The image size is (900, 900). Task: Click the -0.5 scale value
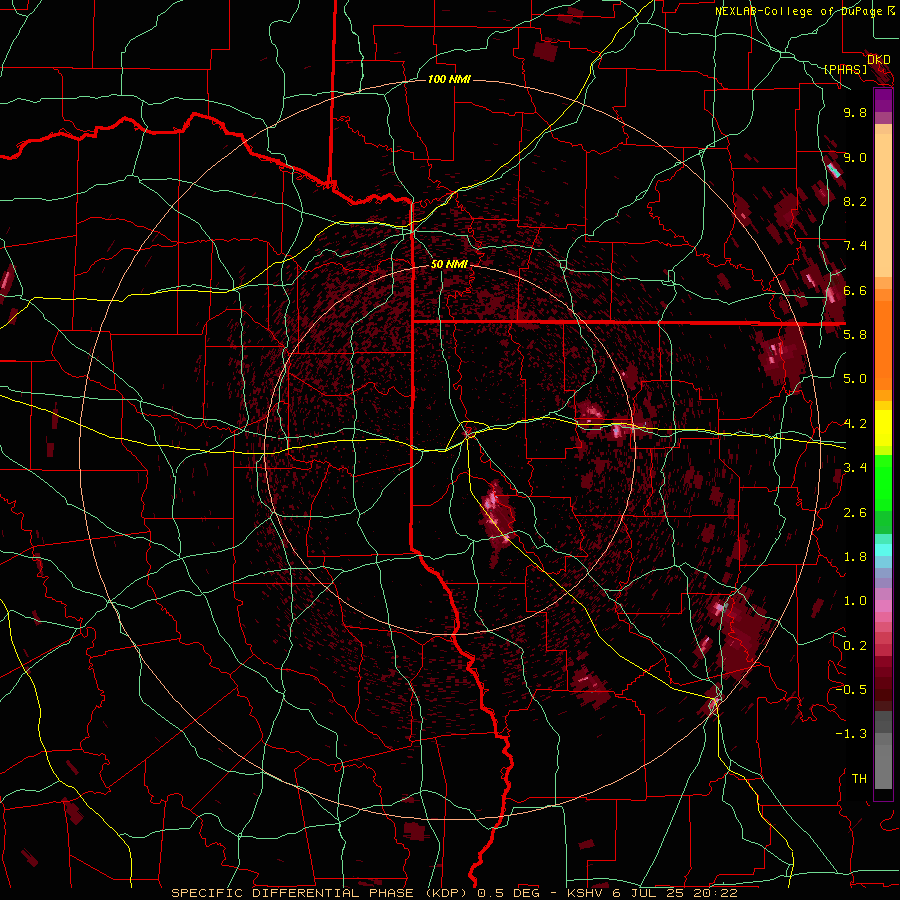[x=851, y=690]
